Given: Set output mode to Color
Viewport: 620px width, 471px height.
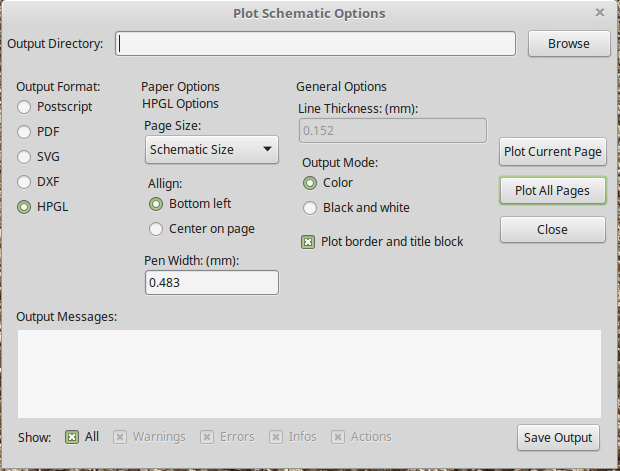Looking at the screenshot, I should pyautogui.click(x=310, y=183).
